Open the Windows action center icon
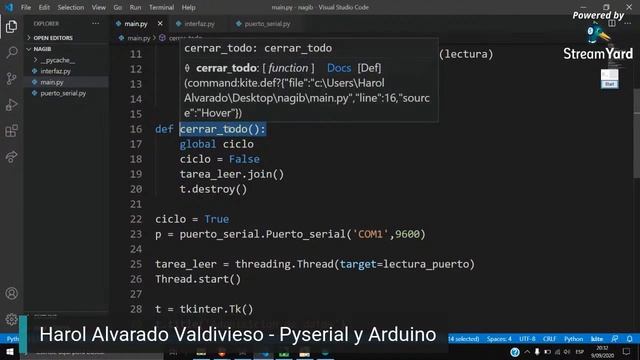Screen dimensions: 640x360 click(x=627, y=352)
